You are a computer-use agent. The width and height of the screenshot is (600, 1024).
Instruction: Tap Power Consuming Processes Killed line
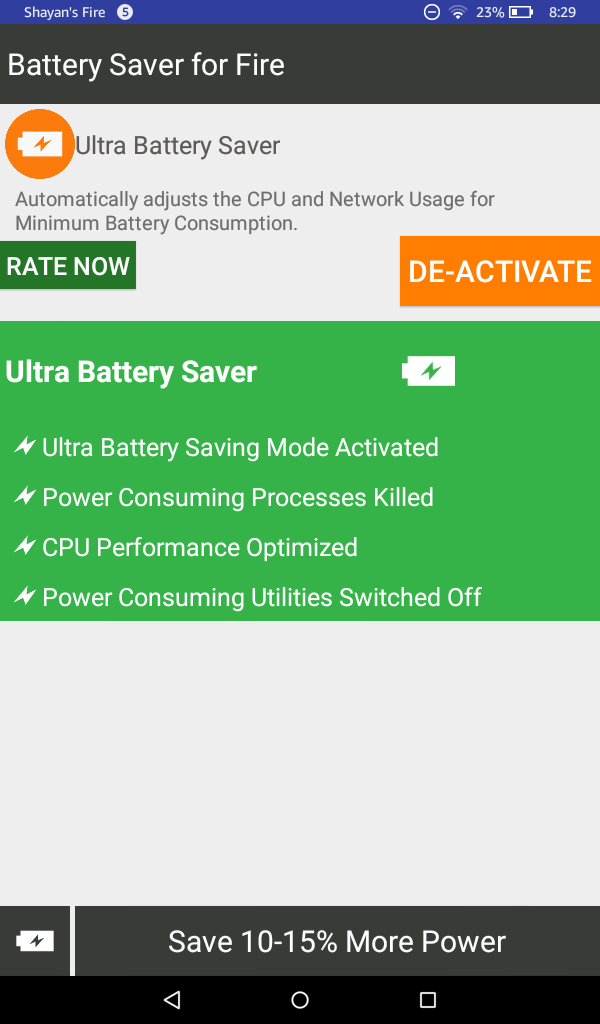pyautogui.click(x=237, y=497)
